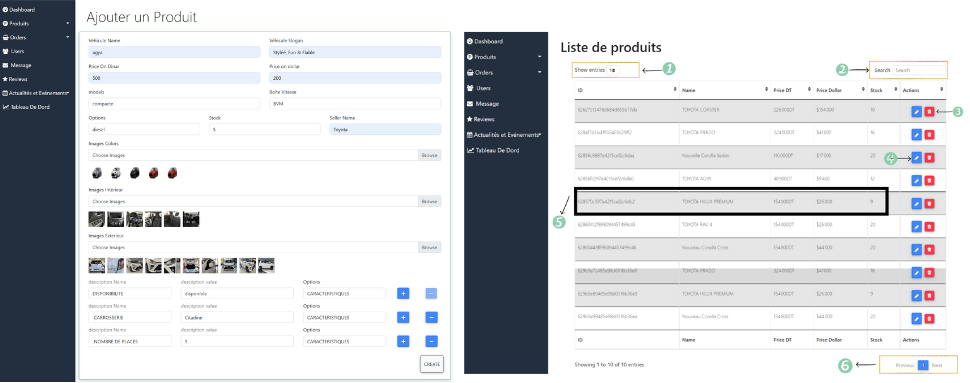Remove the CARROSSERIE description row with minus
The width and height of the screenshot is (970, 383).
[x=432, y=317]
